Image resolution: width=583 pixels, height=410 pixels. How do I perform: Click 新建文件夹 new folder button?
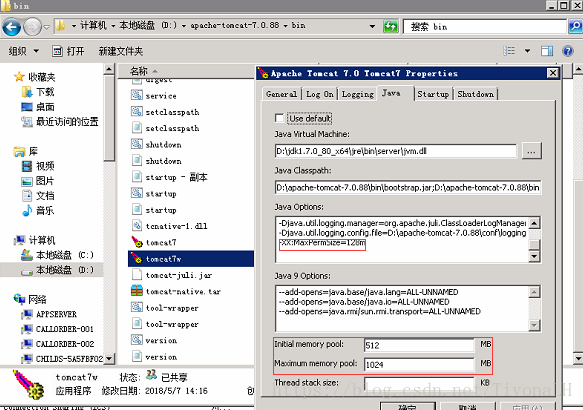click(x=120, y=51)
